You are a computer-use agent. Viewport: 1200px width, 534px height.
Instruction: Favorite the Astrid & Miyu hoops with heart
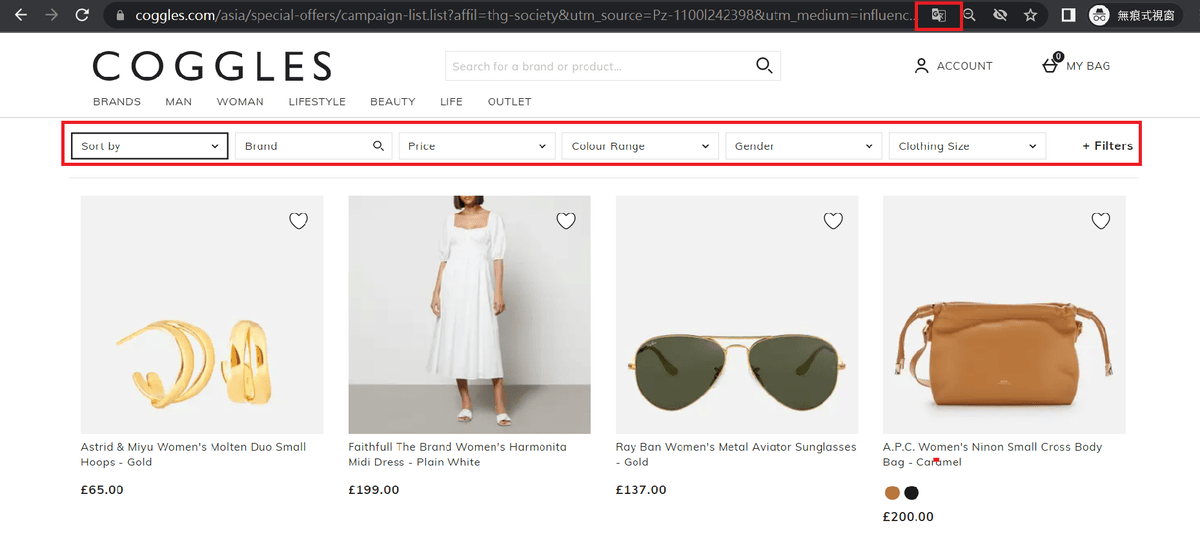click(298, 221)
